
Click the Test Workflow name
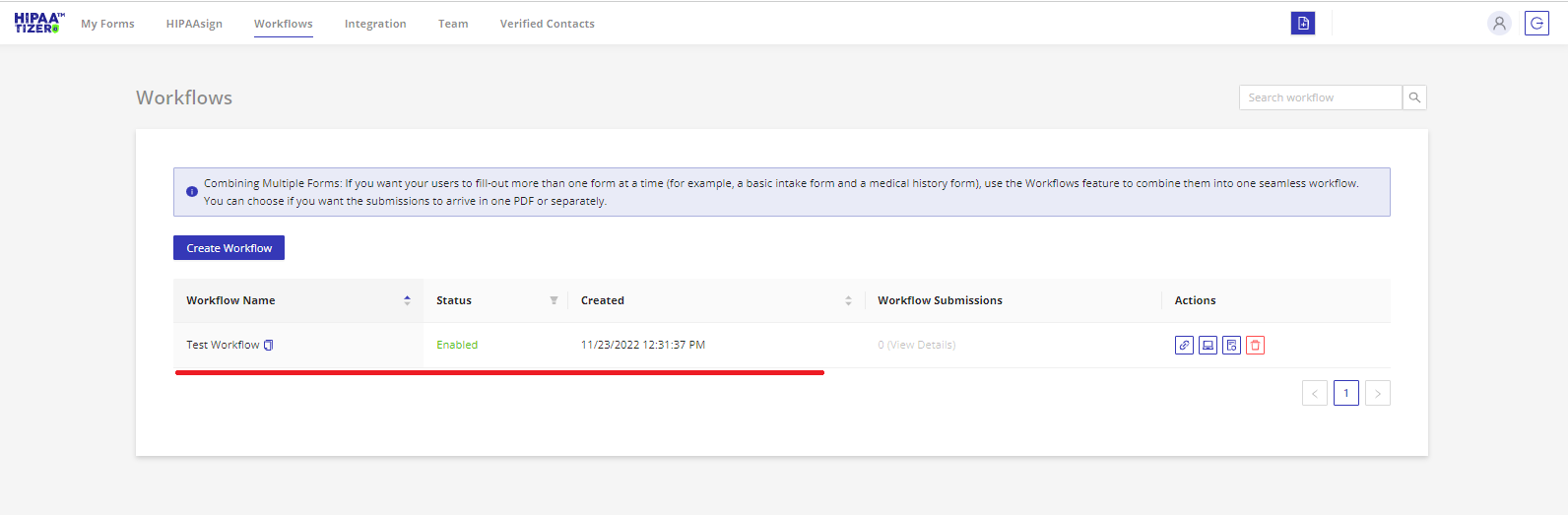(223, 345)
